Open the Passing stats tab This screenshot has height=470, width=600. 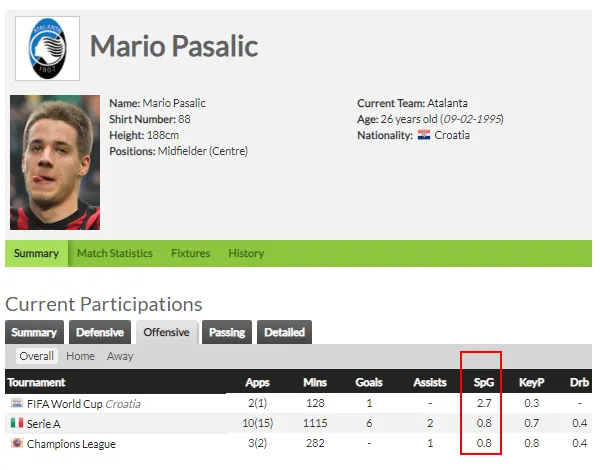pyautogui.click(x=227, y=332)
